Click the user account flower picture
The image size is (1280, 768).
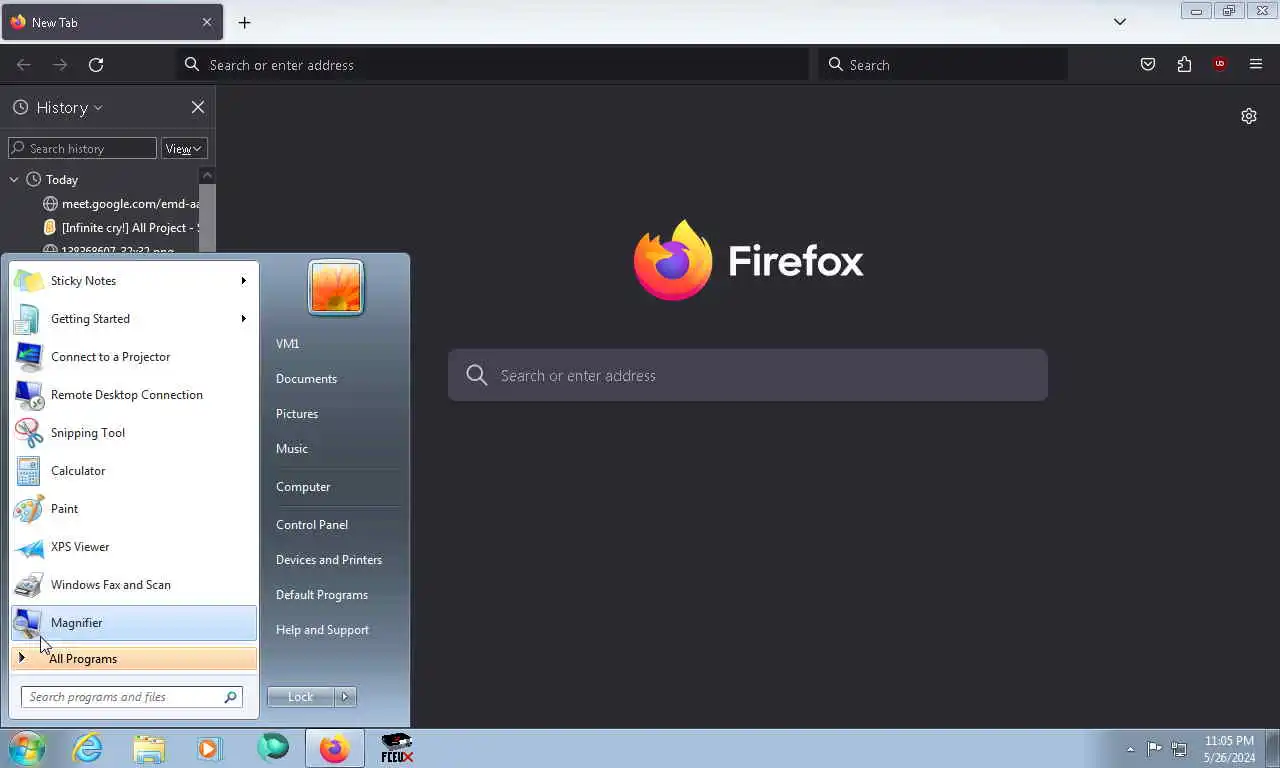point(336,288)
